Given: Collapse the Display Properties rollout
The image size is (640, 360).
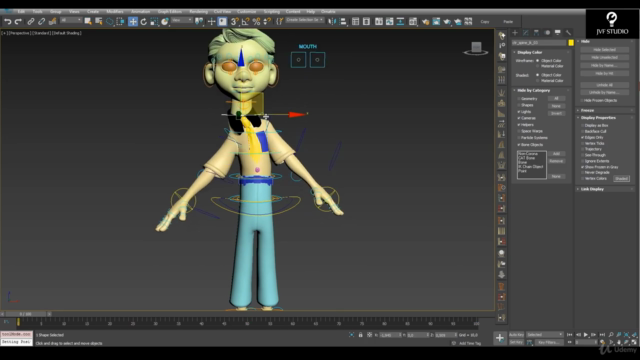Looking at the screenshot, I should click(x=606, y=118).
